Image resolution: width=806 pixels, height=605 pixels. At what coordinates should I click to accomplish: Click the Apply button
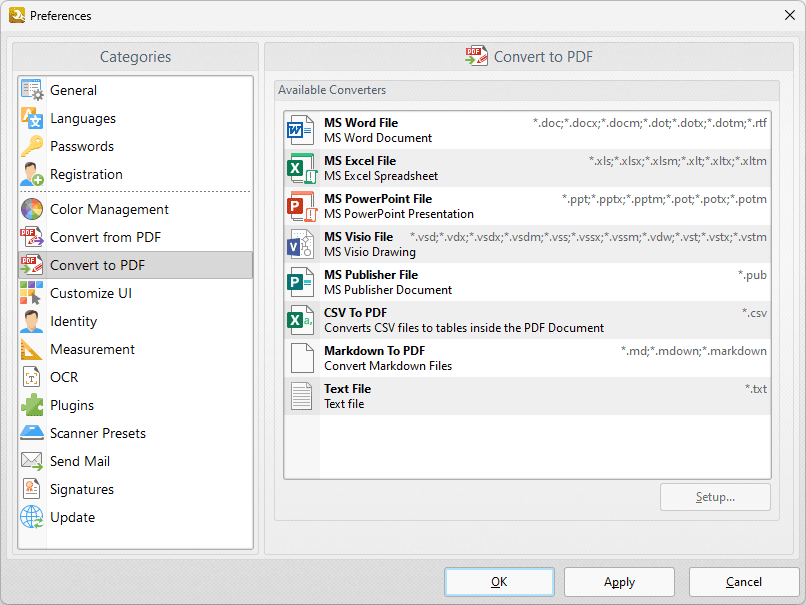(x=619, y=582)
